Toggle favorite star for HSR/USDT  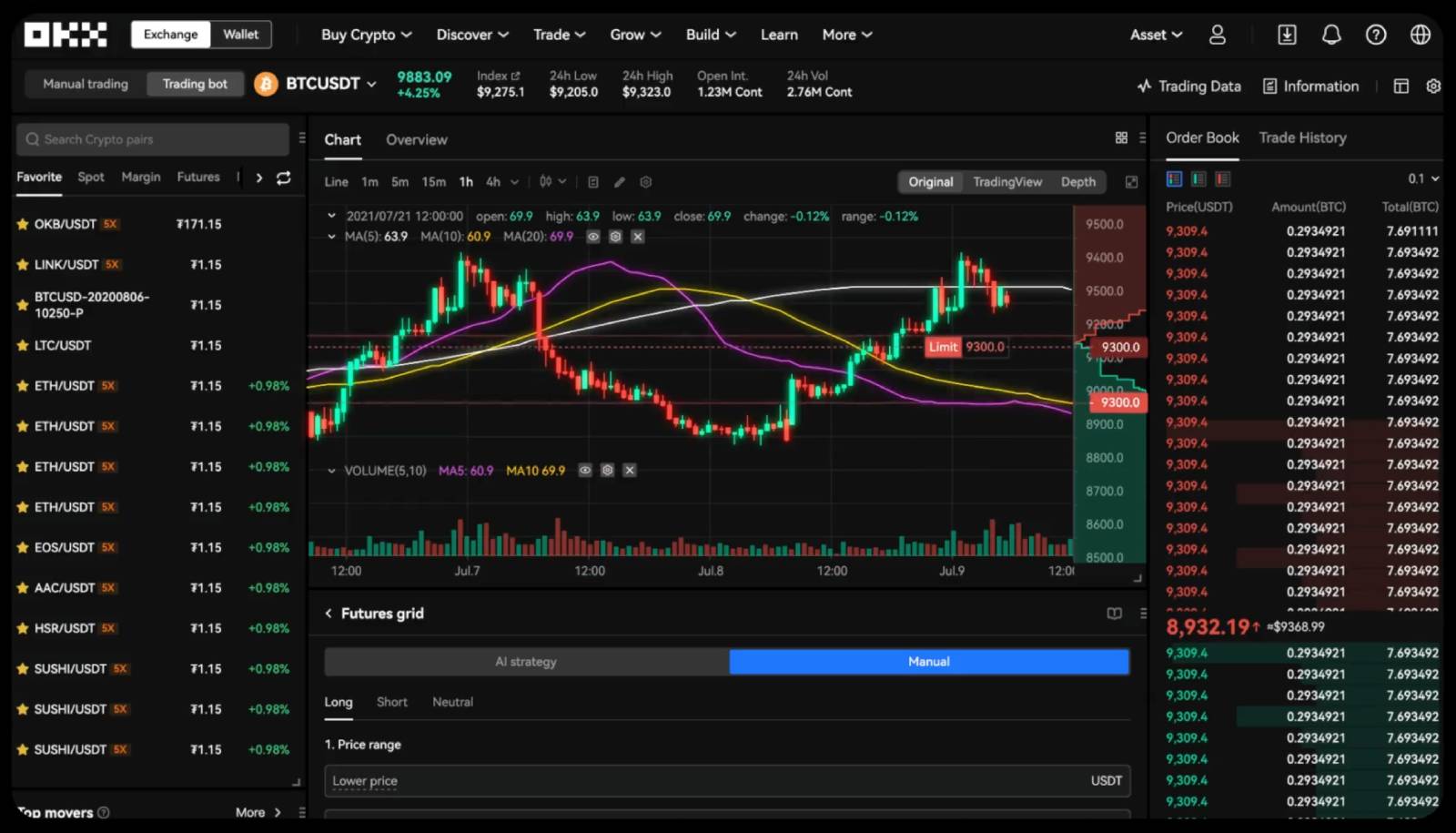(x=23, y=628)
